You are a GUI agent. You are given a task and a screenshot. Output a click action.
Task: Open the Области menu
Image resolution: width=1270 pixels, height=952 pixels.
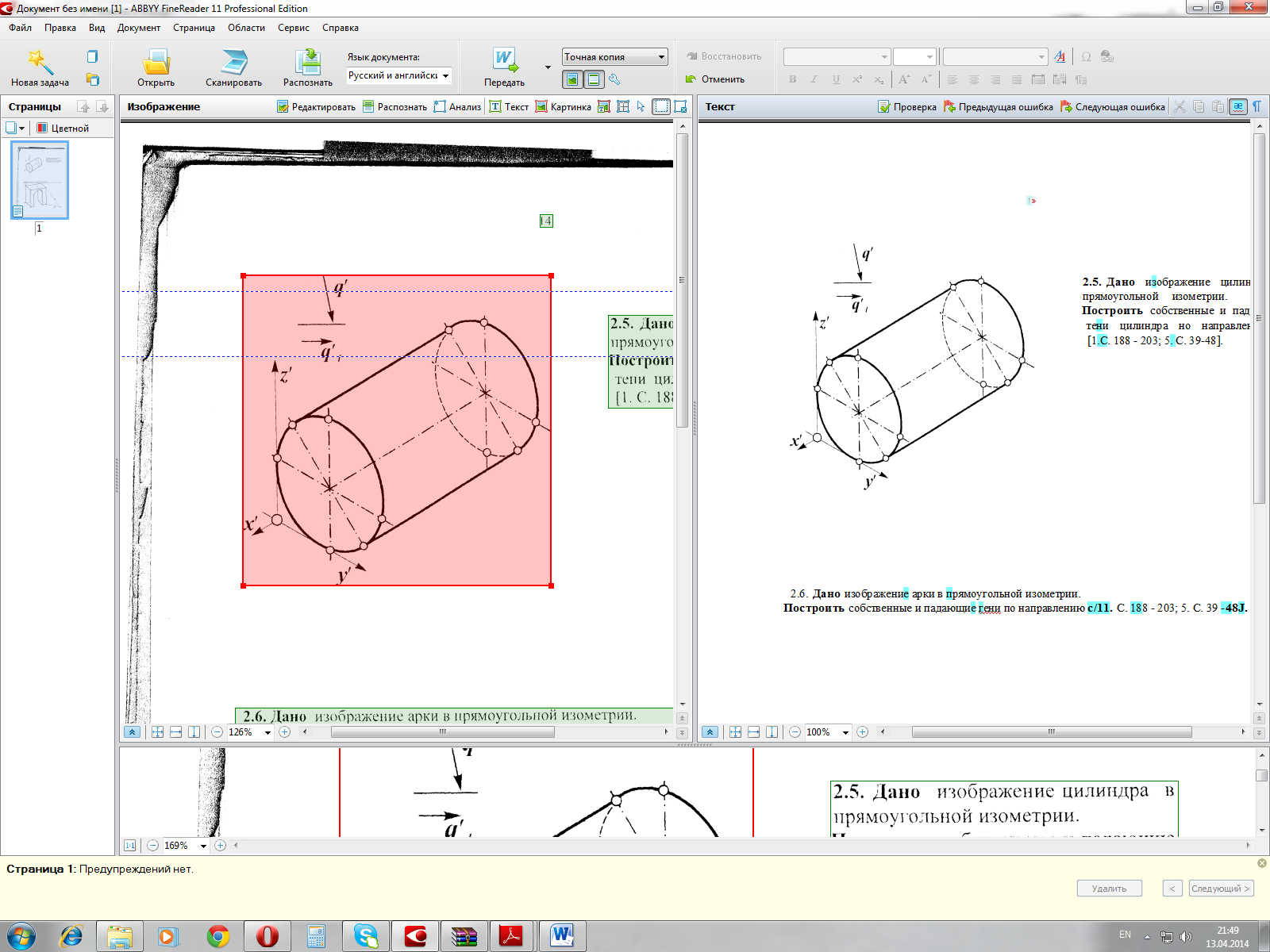[246, 28]
